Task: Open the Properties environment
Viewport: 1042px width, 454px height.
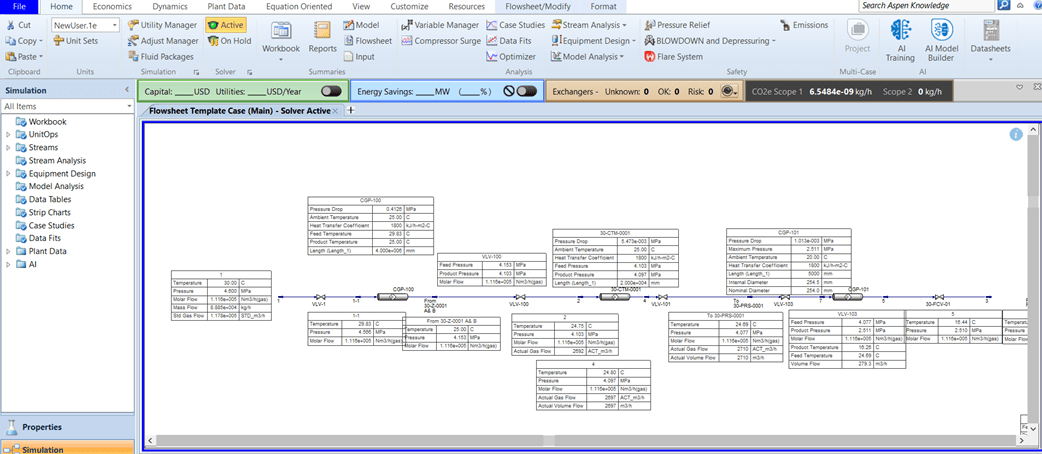Action: (67, 427)
